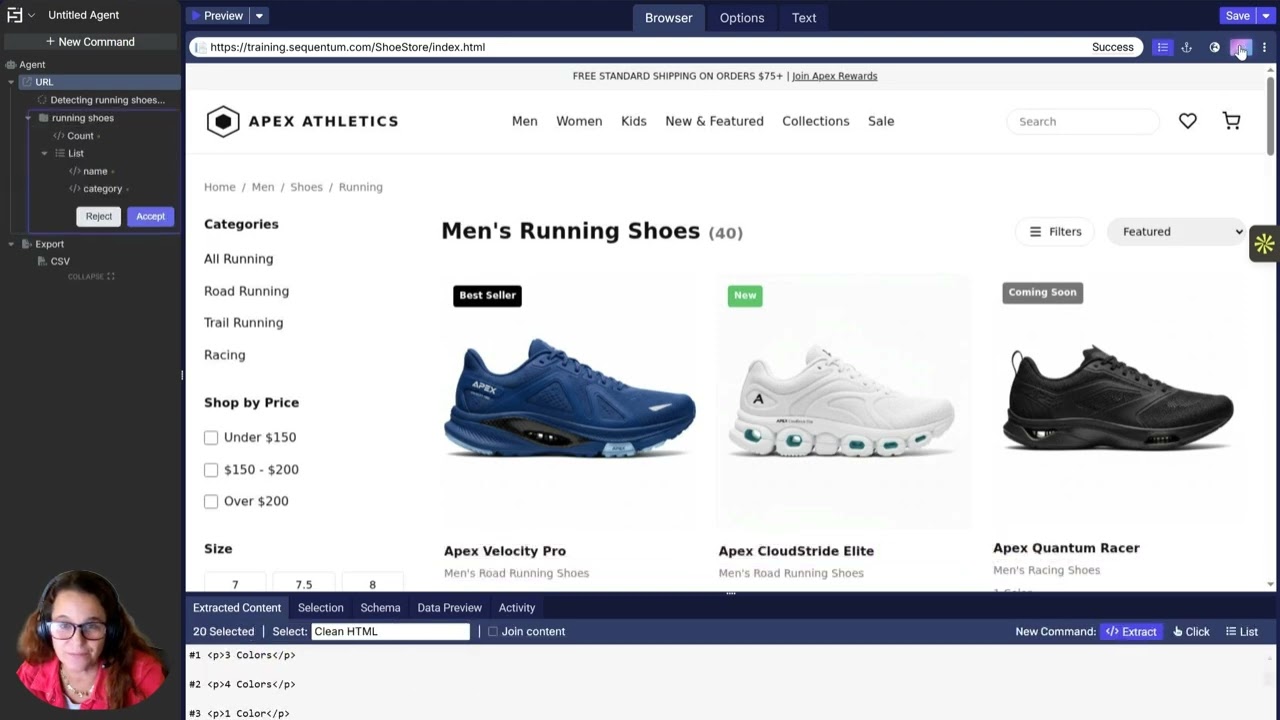Collapse the running shoes tree node
This screenshot has height=720, width=1280.
28,118
